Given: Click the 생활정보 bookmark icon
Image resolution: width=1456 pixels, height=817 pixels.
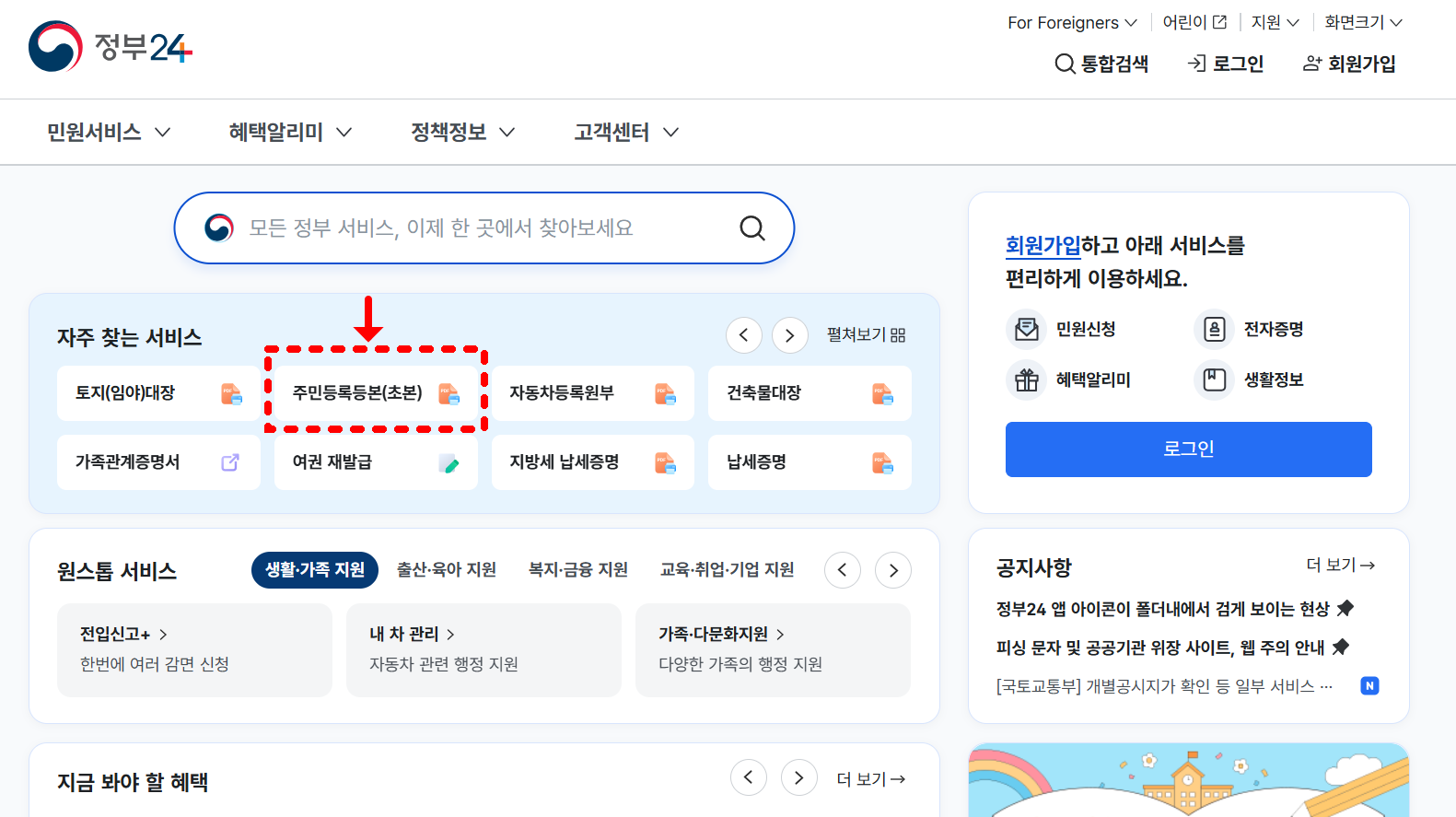Looking at the screenshot, I should coord(1215,379).
